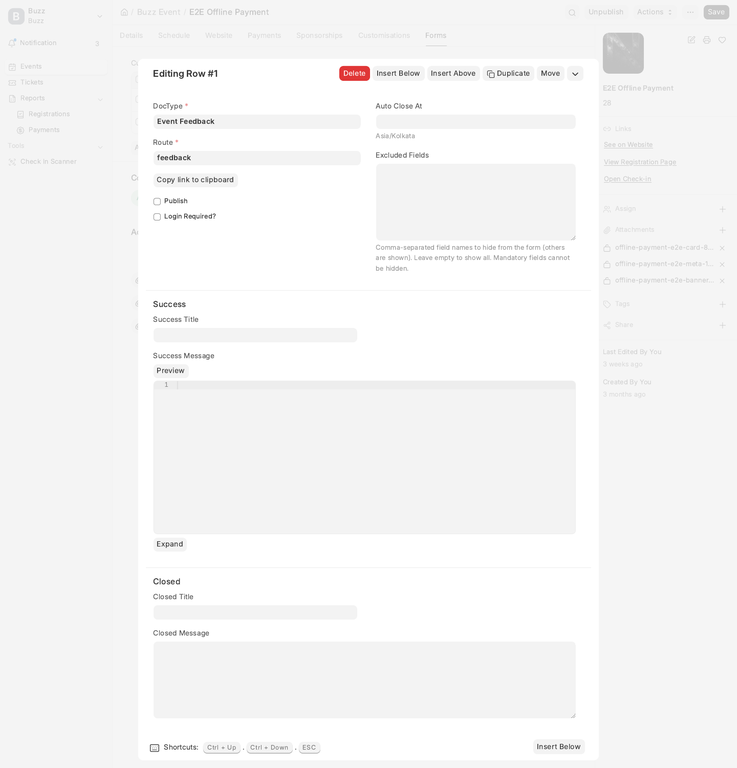
Task: Remove offline-payment-e2e-banner attachment
Action: (722, 281)
